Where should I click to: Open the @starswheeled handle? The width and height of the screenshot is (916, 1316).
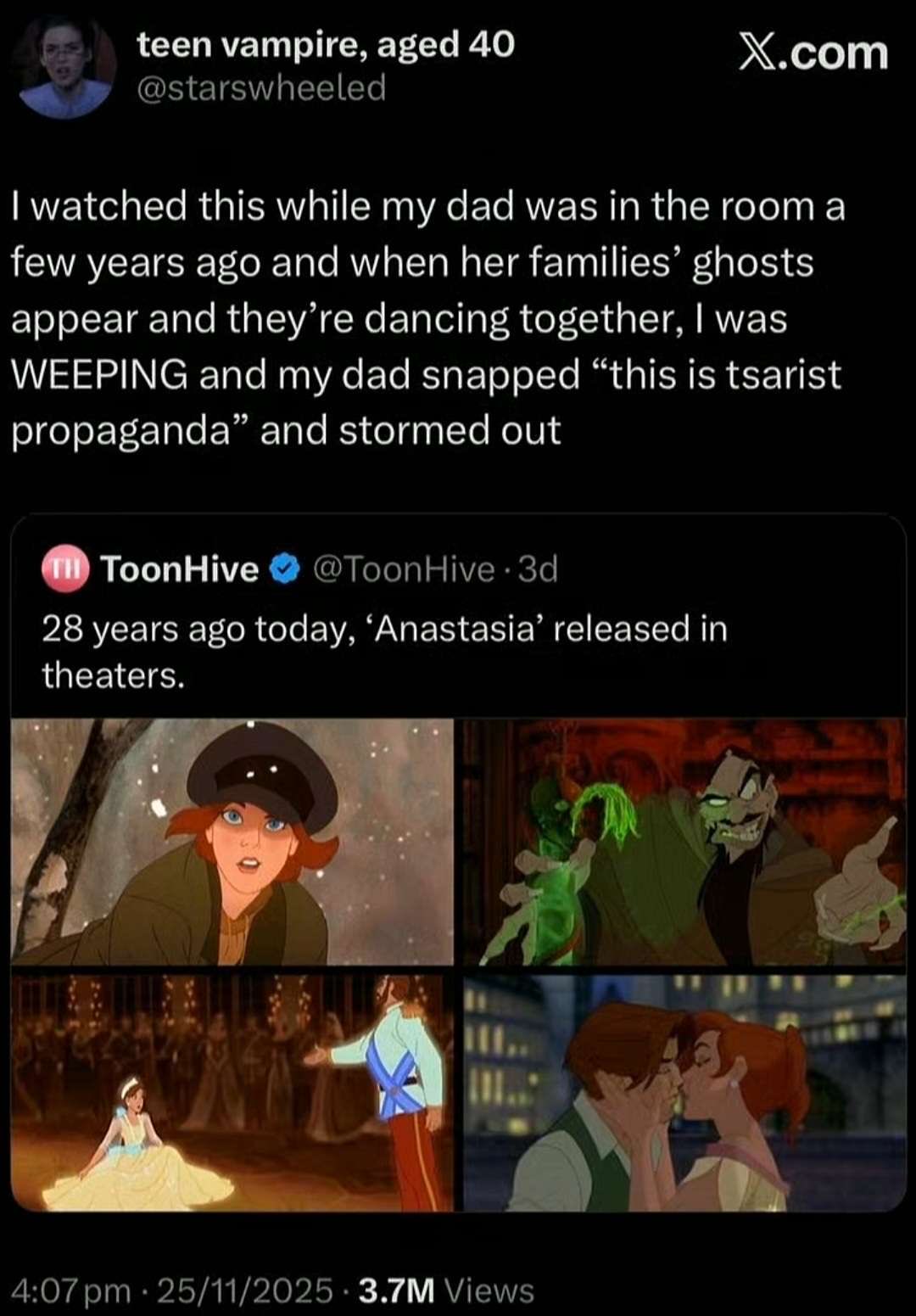pyautogui.click(x=261, y=87)
